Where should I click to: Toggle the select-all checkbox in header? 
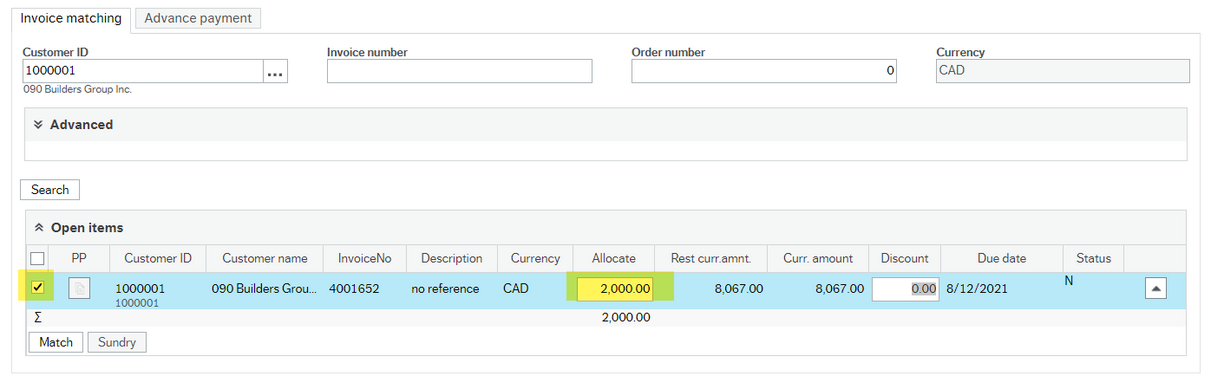pyautogui.click(x=38, y=258)
